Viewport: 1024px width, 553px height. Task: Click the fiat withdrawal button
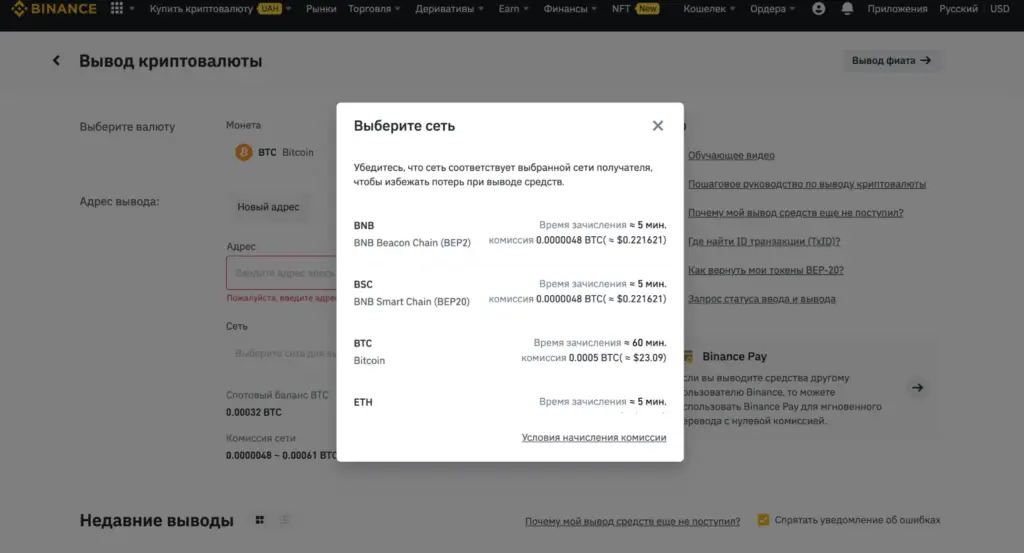click(x=891, y=61)
